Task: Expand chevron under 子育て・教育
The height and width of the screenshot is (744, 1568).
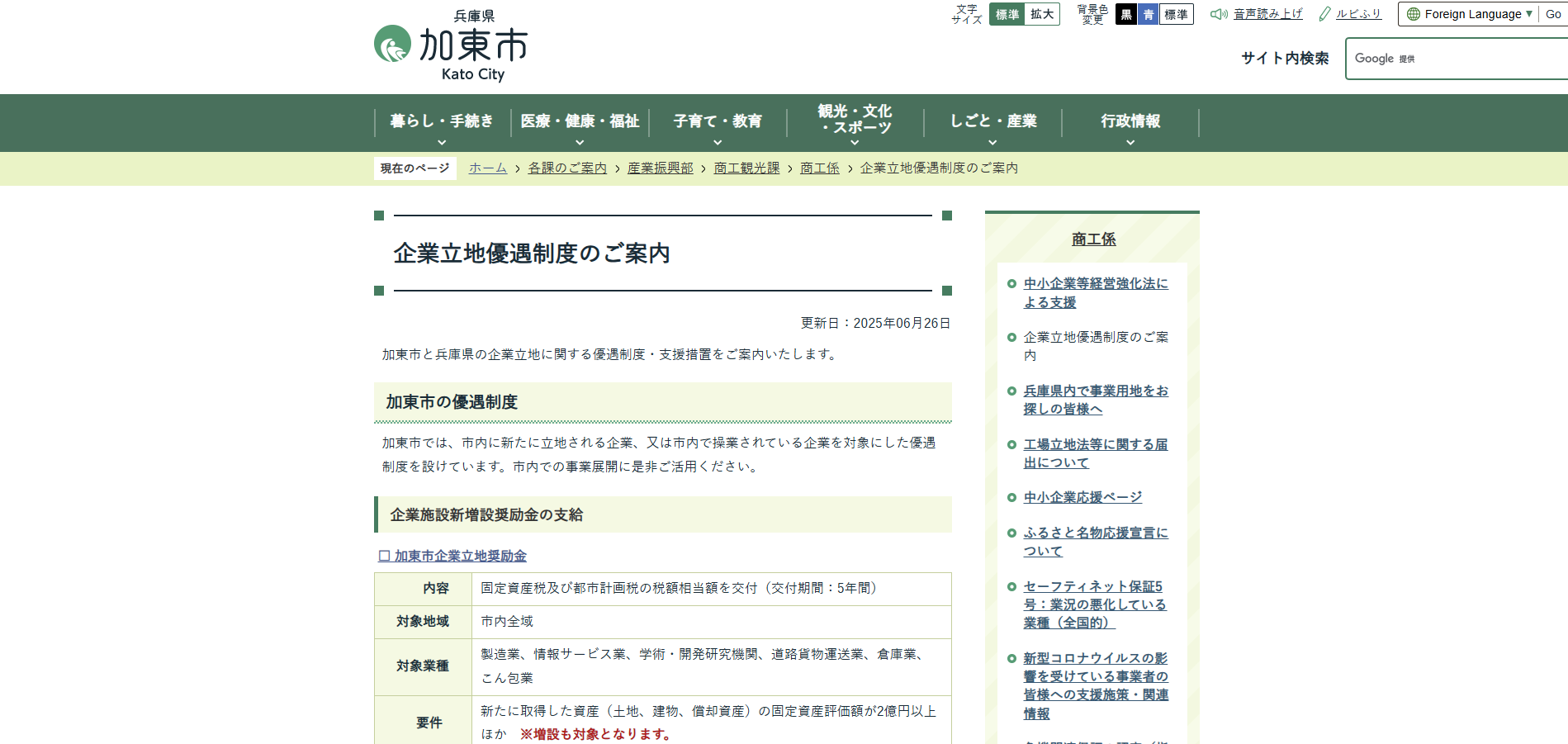Action: (718, 142)
